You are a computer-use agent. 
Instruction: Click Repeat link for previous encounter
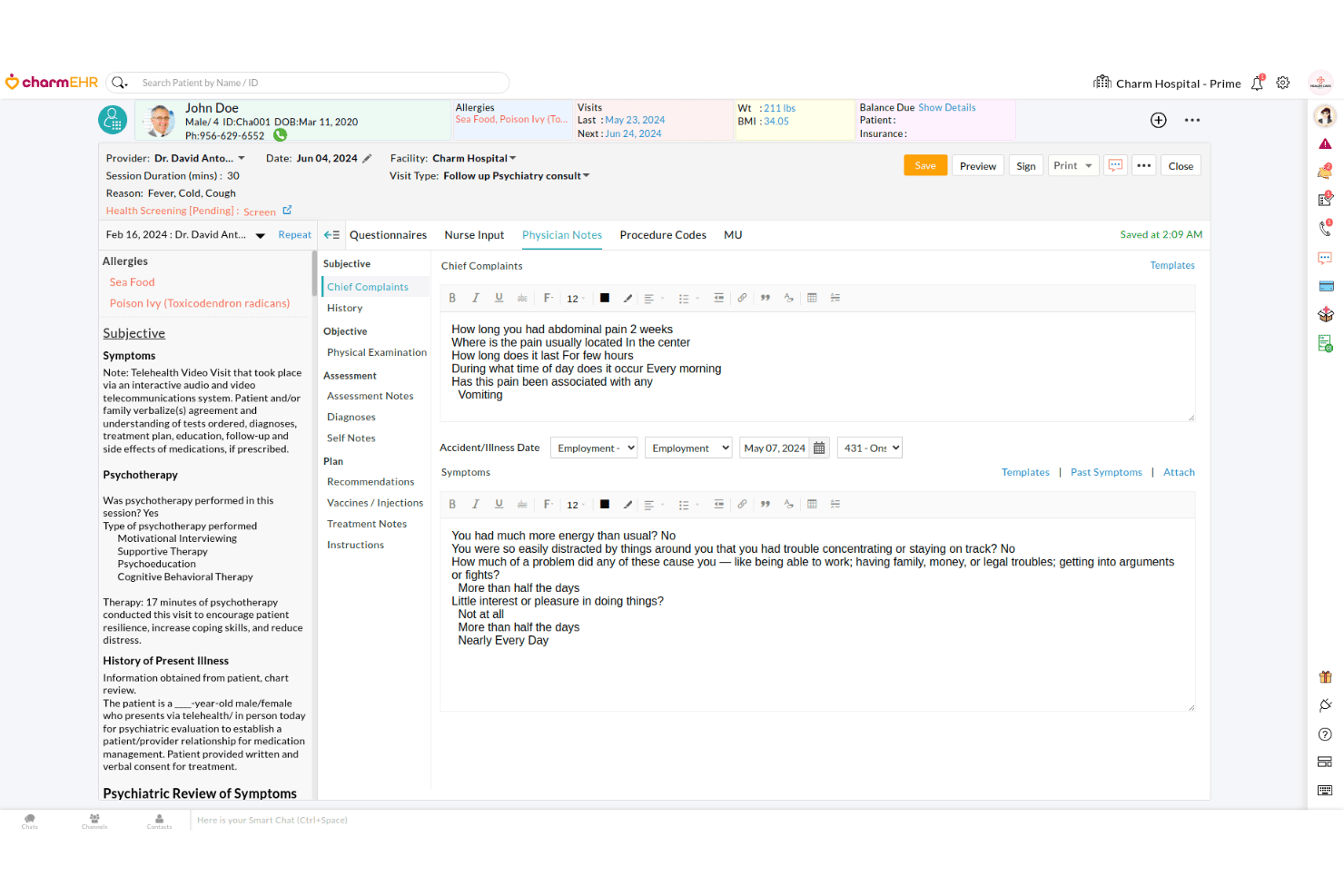[x=294, y=235]
